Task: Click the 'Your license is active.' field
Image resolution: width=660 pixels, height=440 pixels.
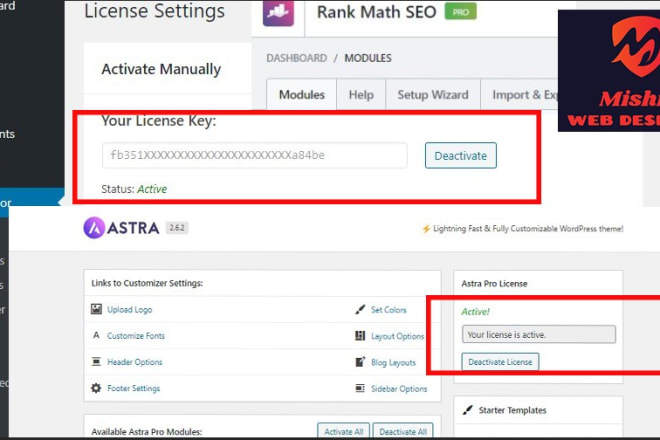Action: [538, 334]
